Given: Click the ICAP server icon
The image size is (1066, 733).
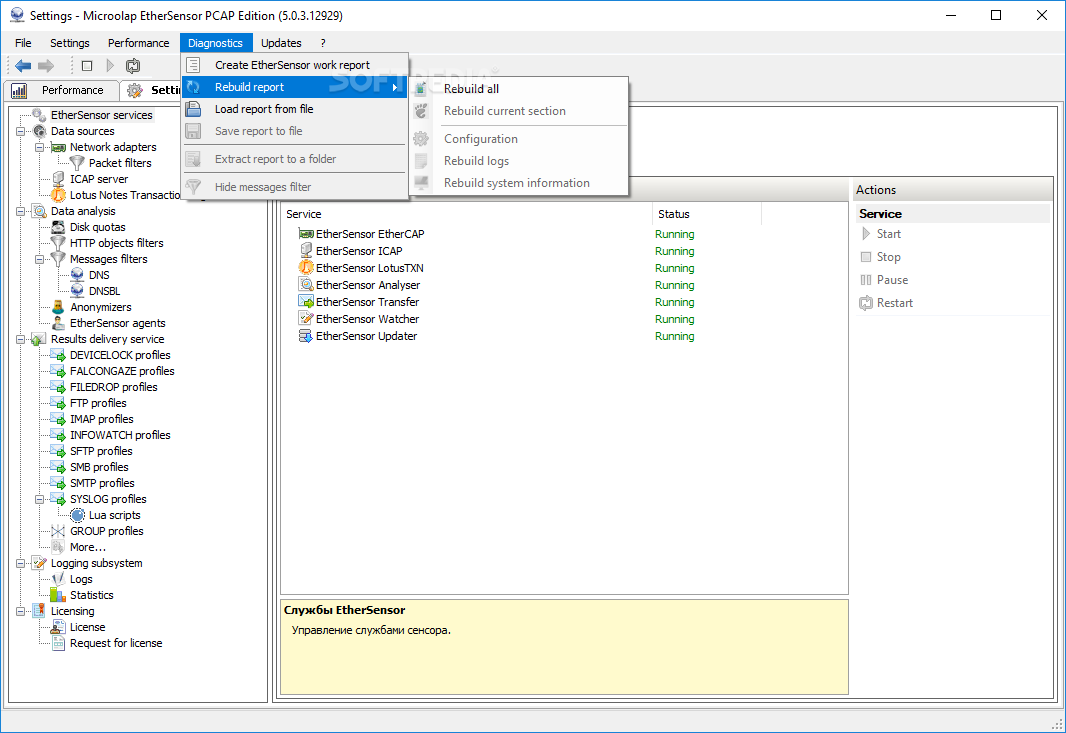Looking at the screenshot, I should click(58, 179).
